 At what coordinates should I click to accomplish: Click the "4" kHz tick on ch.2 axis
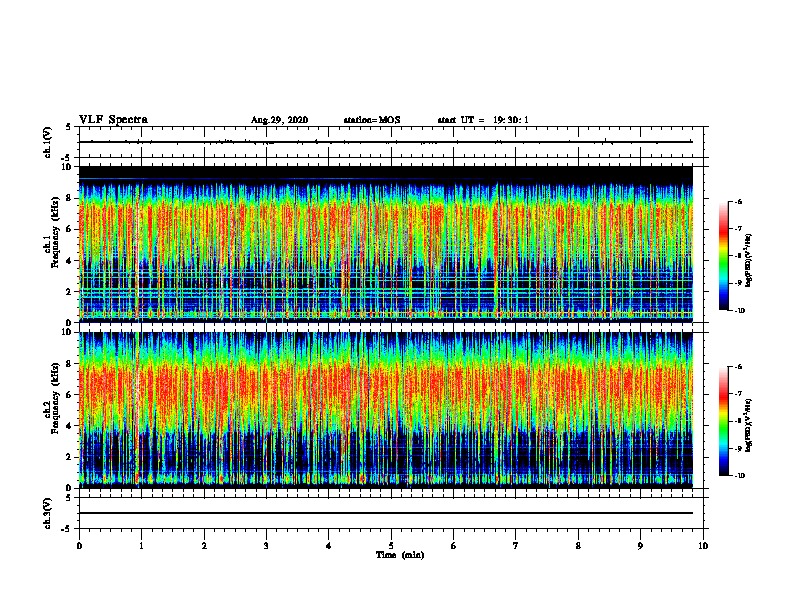(71, 426)
